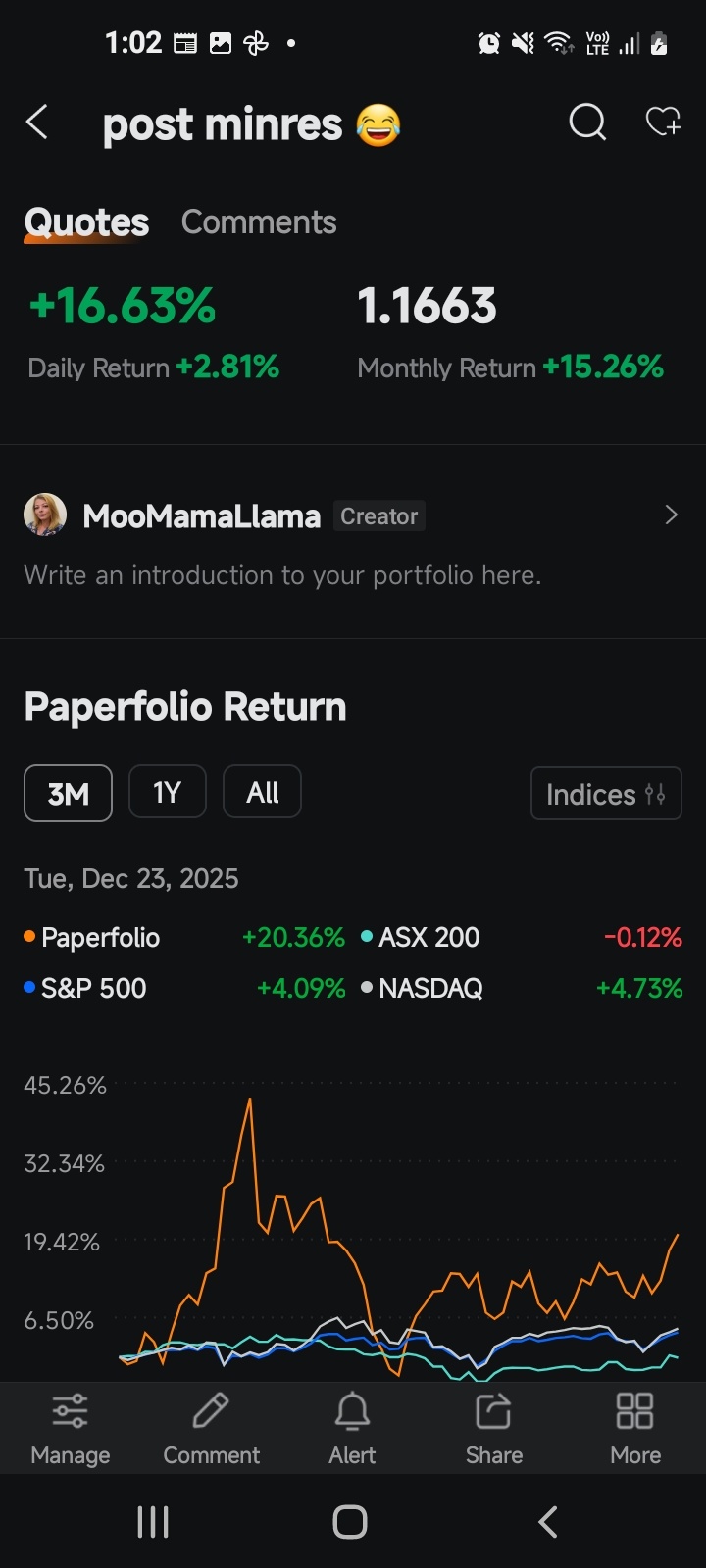This screenshot has width=706, height=1568.
Task: Select the 3M time range
Action: pyautogui.click(x=69, y=793)
